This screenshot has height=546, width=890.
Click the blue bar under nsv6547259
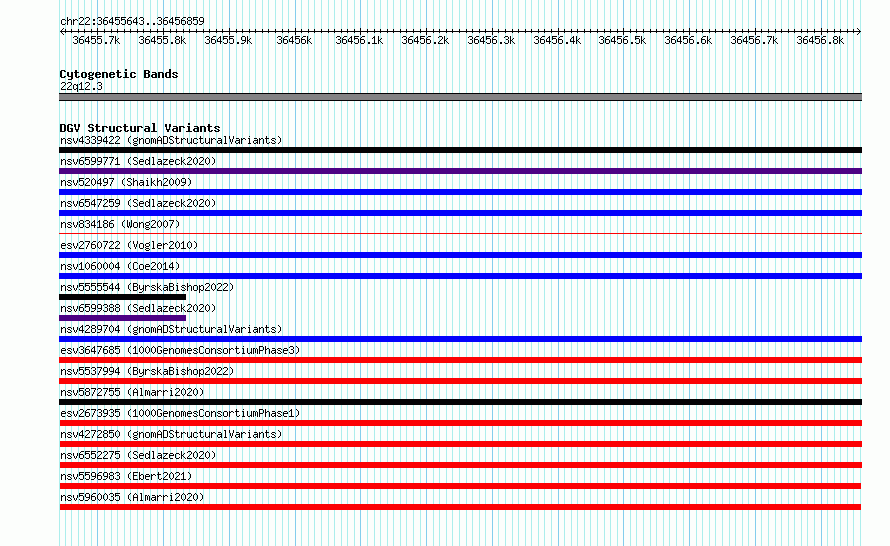(460, 213)
